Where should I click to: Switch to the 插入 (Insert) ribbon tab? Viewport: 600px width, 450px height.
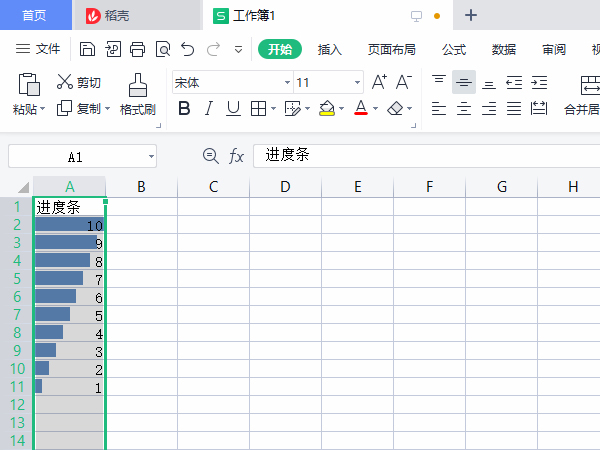[x=329, y=49]
